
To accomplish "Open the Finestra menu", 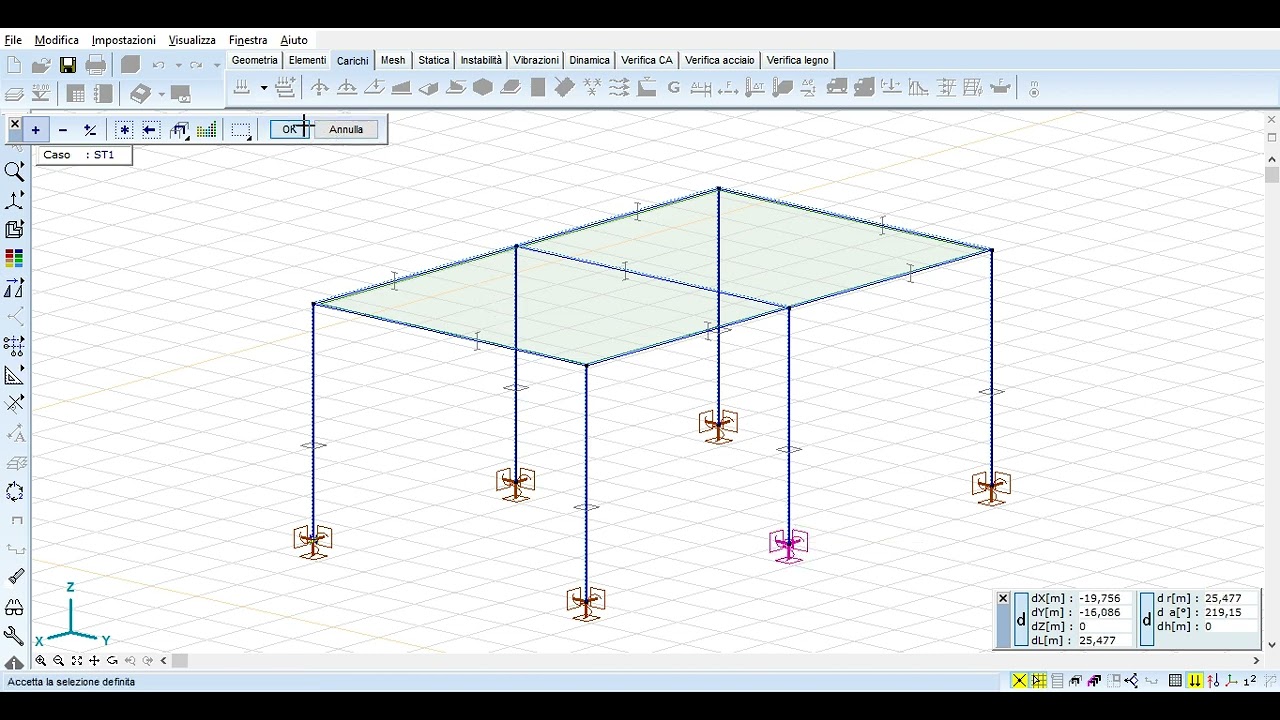I will pos(248,40).
